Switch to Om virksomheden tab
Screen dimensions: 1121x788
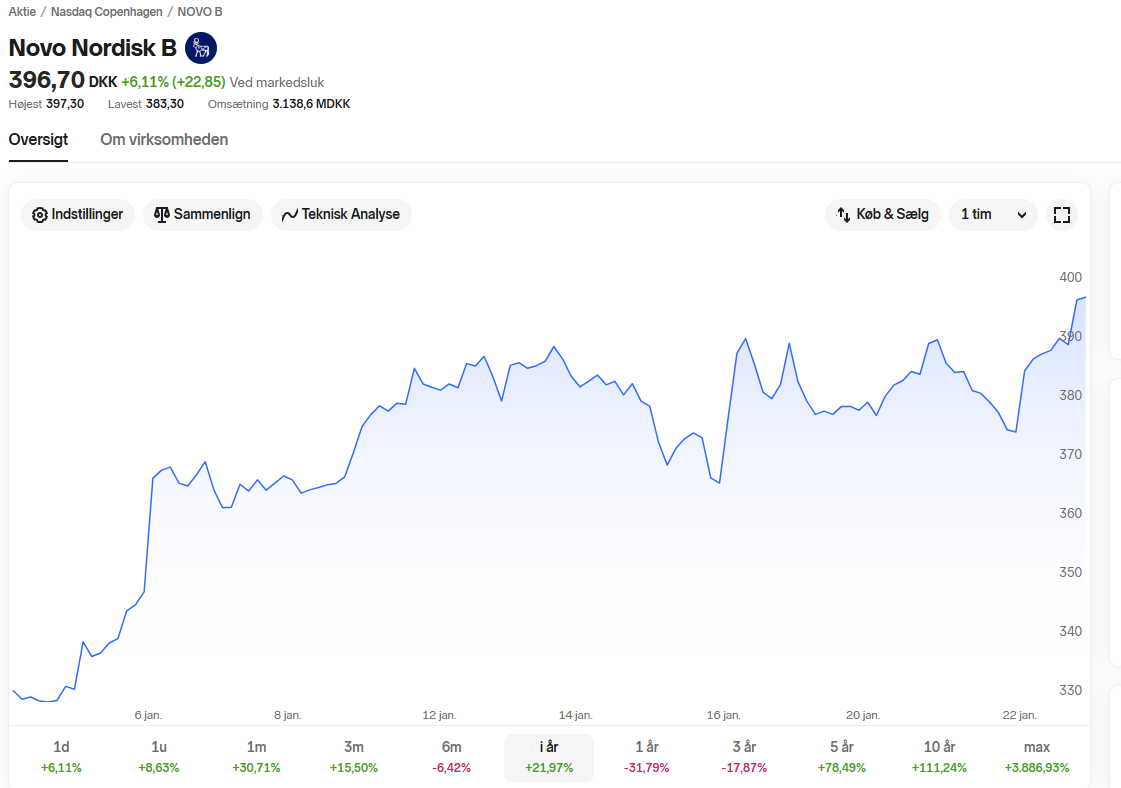(x=164, y=139)
